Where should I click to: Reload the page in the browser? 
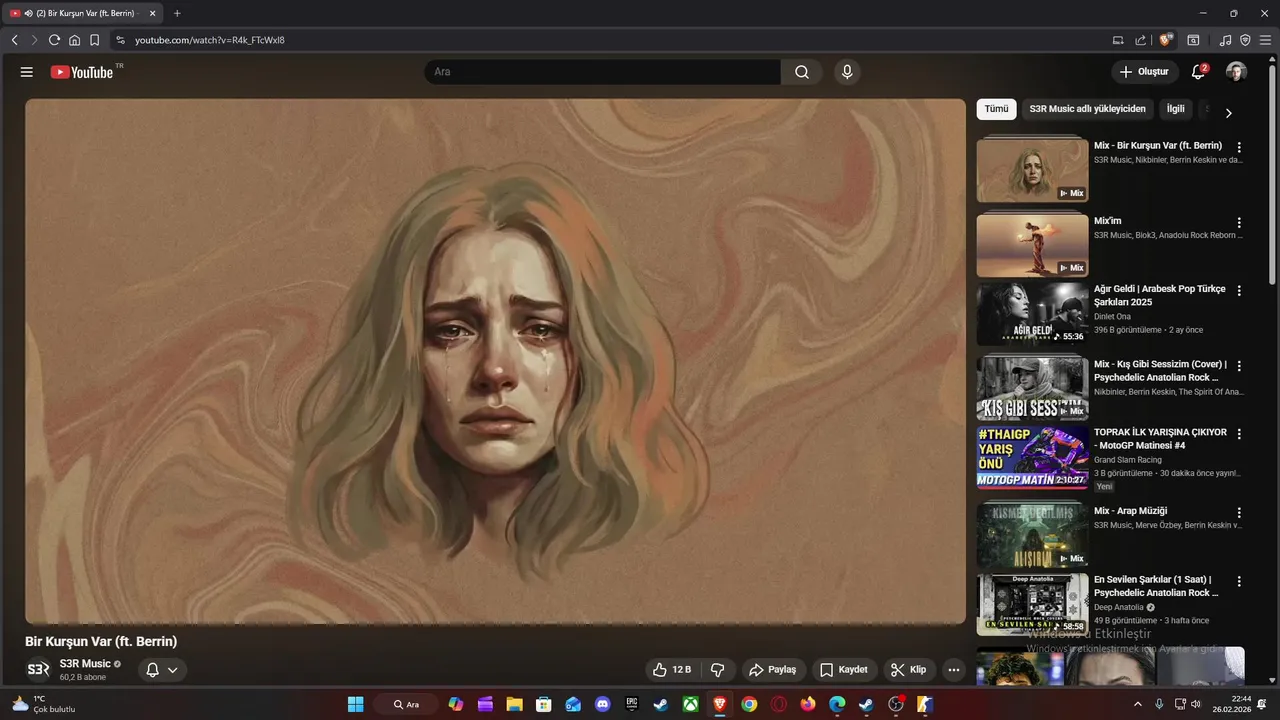click(54, 40)
